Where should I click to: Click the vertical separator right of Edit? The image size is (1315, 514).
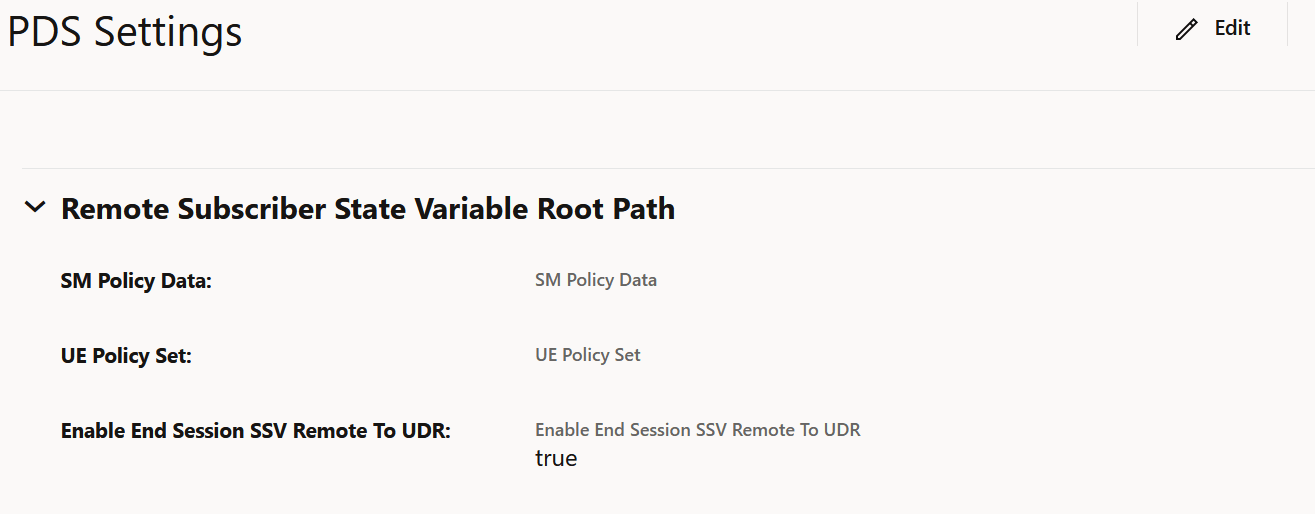tap(1288, 24)
